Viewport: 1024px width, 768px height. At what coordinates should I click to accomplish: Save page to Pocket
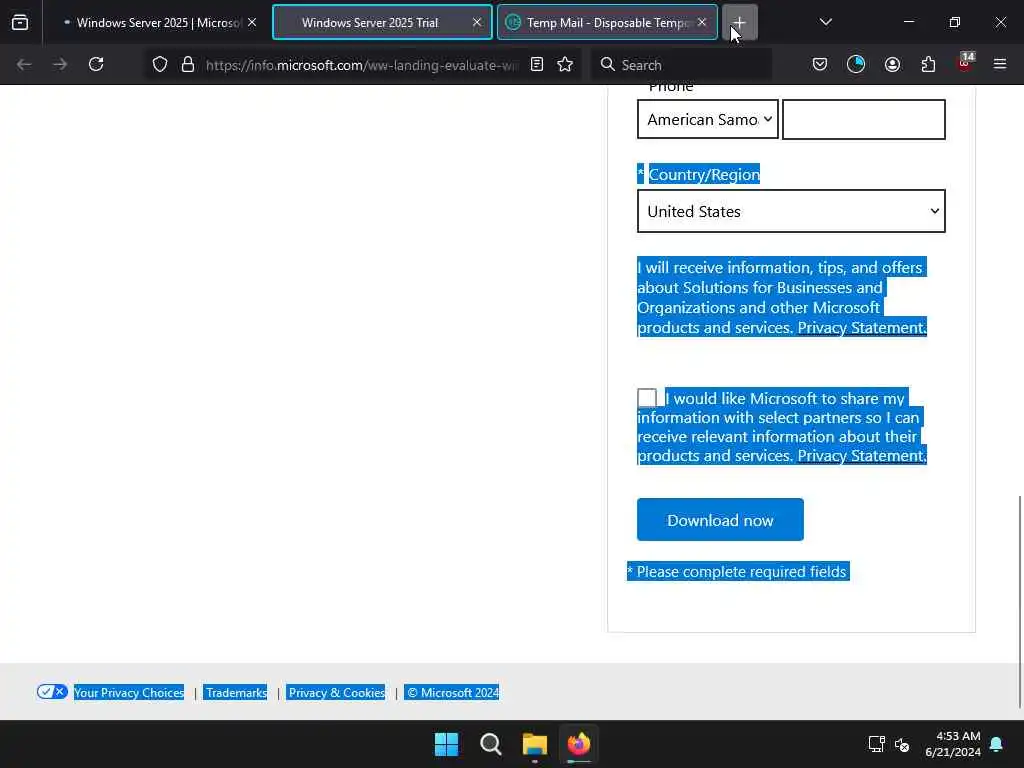click(820, 64)
